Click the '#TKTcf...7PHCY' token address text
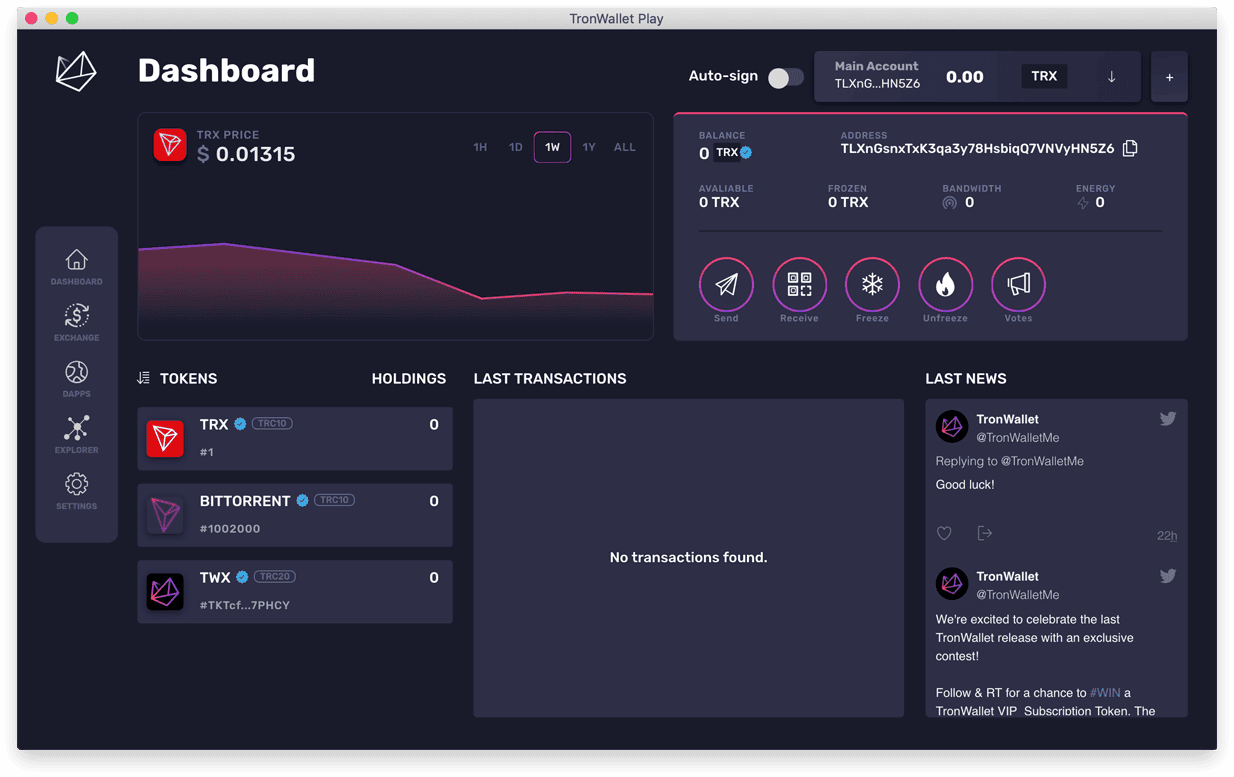1234x777 pixels. [245, 605]
